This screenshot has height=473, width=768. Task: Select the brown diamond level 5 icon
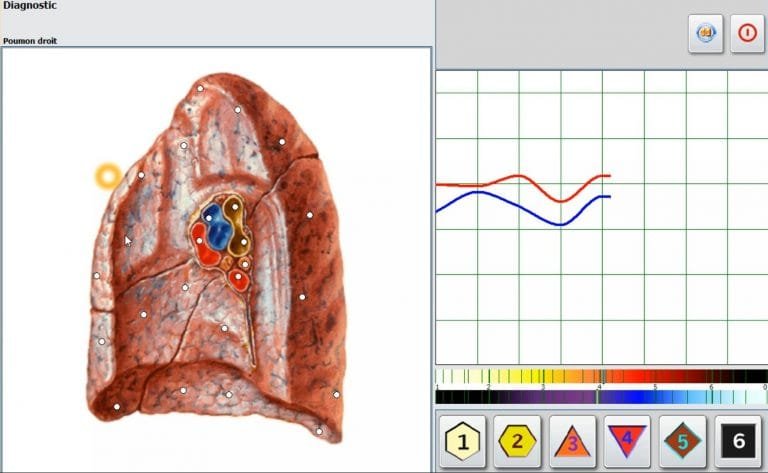tap(682, 440)
